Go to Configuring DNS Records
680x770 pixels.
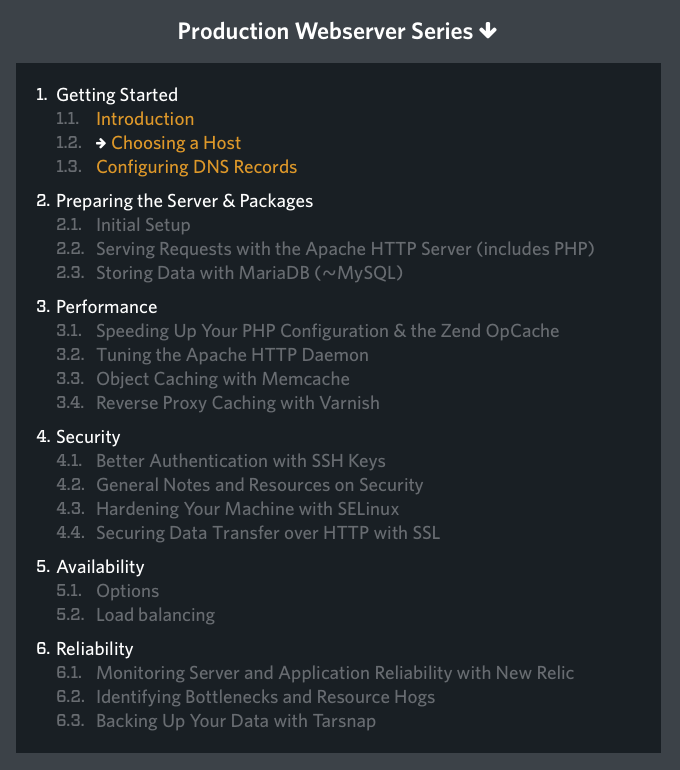coord(196,167)
